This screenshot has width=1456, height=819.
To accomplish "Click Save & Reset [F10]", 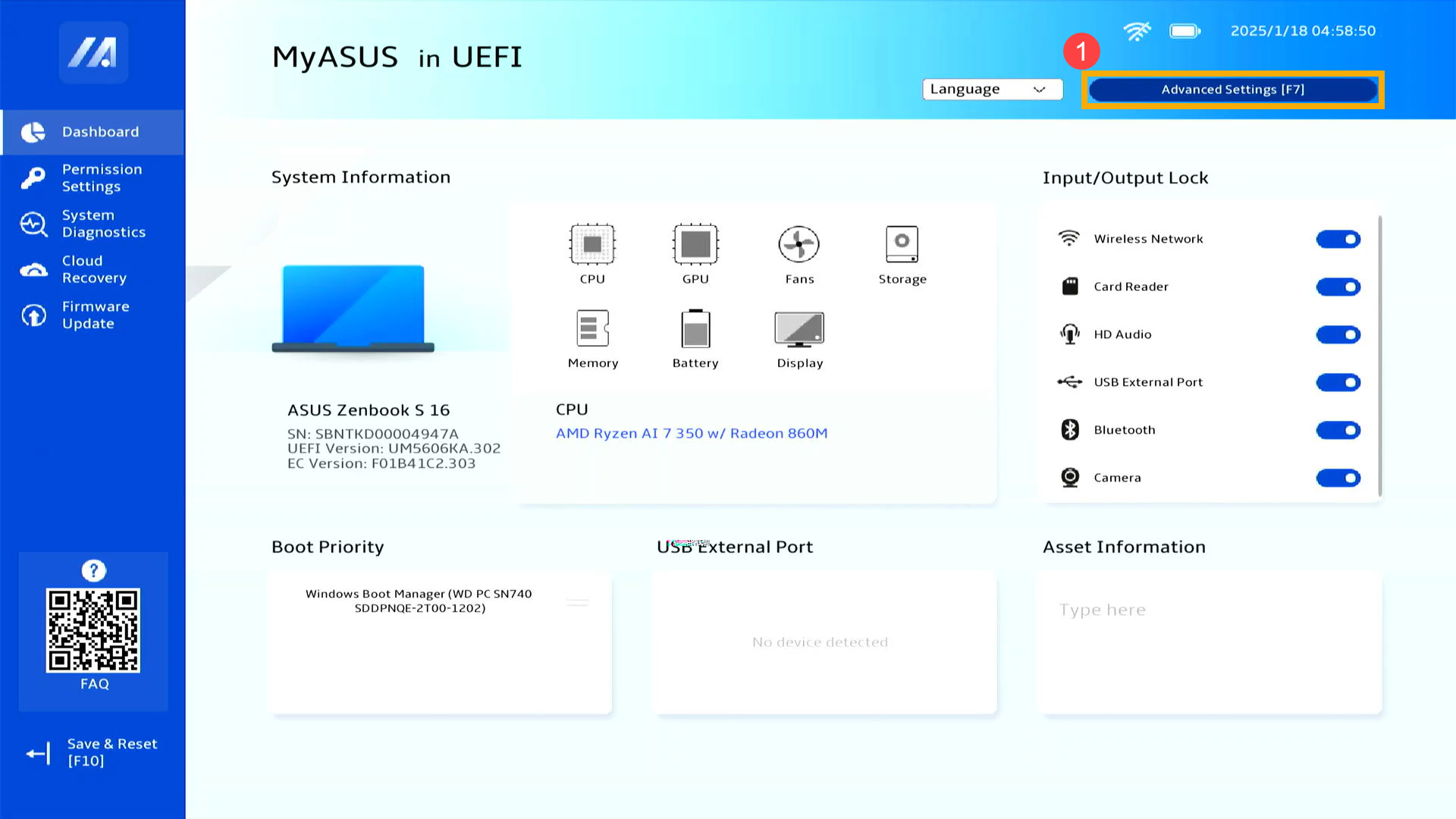I will point(93,752).
